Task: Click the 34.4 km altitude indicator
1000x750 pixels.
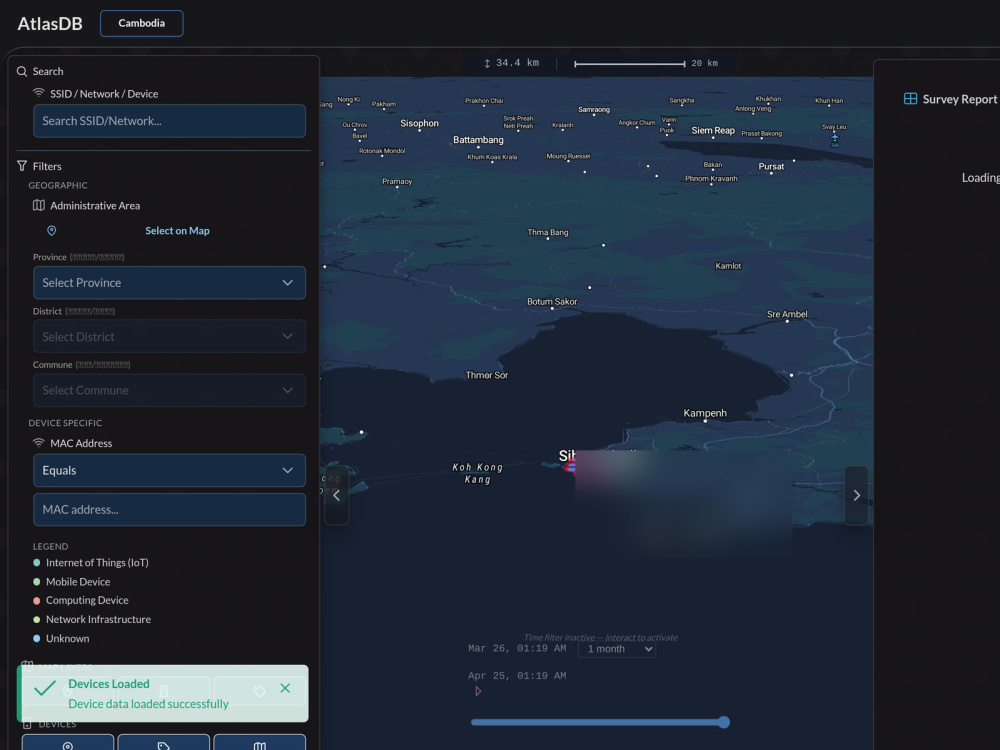Action: click(x=511, y=63)
